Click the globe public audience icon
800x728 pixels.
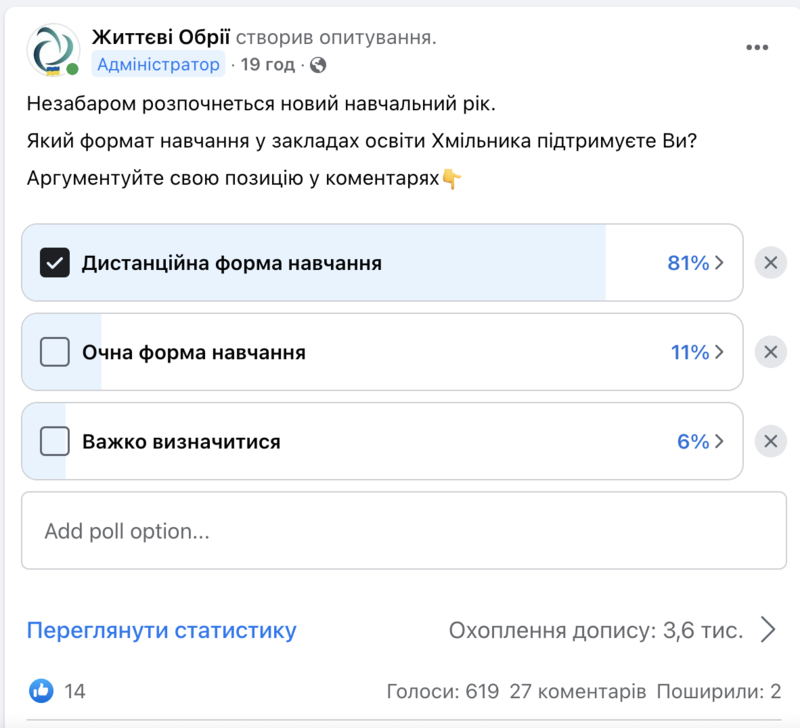(x=318, y=65)
